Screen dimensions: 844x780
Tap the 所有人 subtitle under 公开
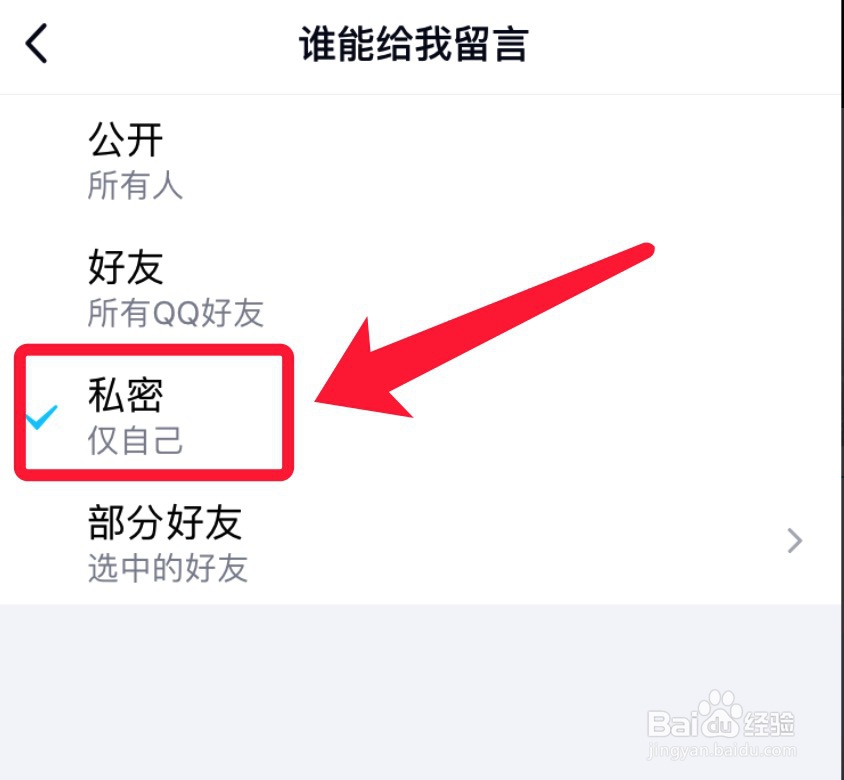pos(135,185)
